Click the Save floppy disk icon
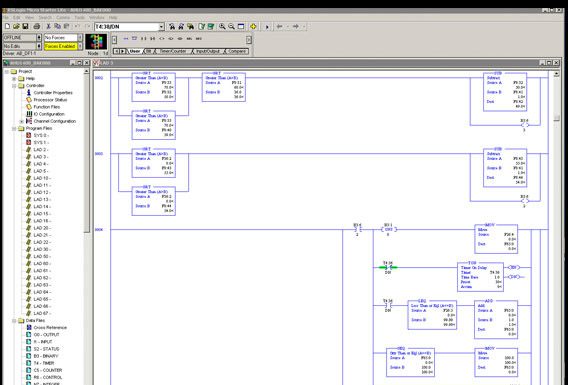Image resolution: width=568 pixels, height=385 pixels. [x=25, y=26]
